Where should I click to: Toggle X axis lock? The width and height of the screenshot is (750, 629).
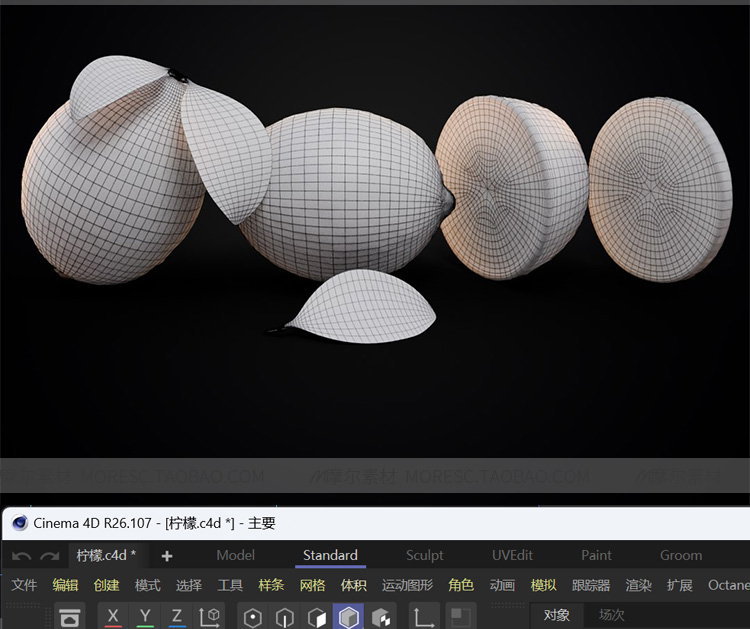pyautogui.click(x=113, y=617)
